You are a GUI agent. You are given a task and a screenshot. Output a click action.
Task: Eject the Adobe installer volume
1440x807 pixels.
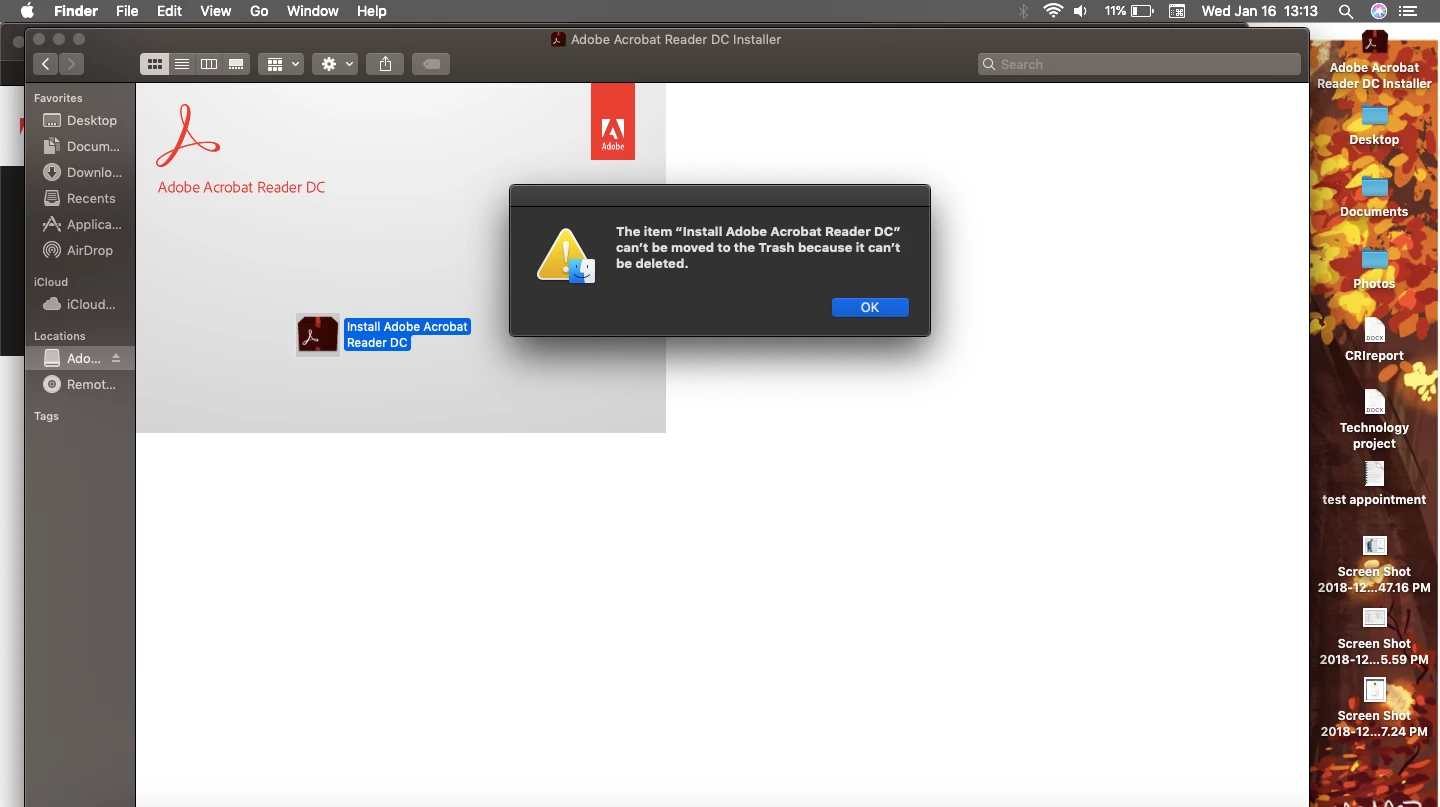click(x=116, y=358)
